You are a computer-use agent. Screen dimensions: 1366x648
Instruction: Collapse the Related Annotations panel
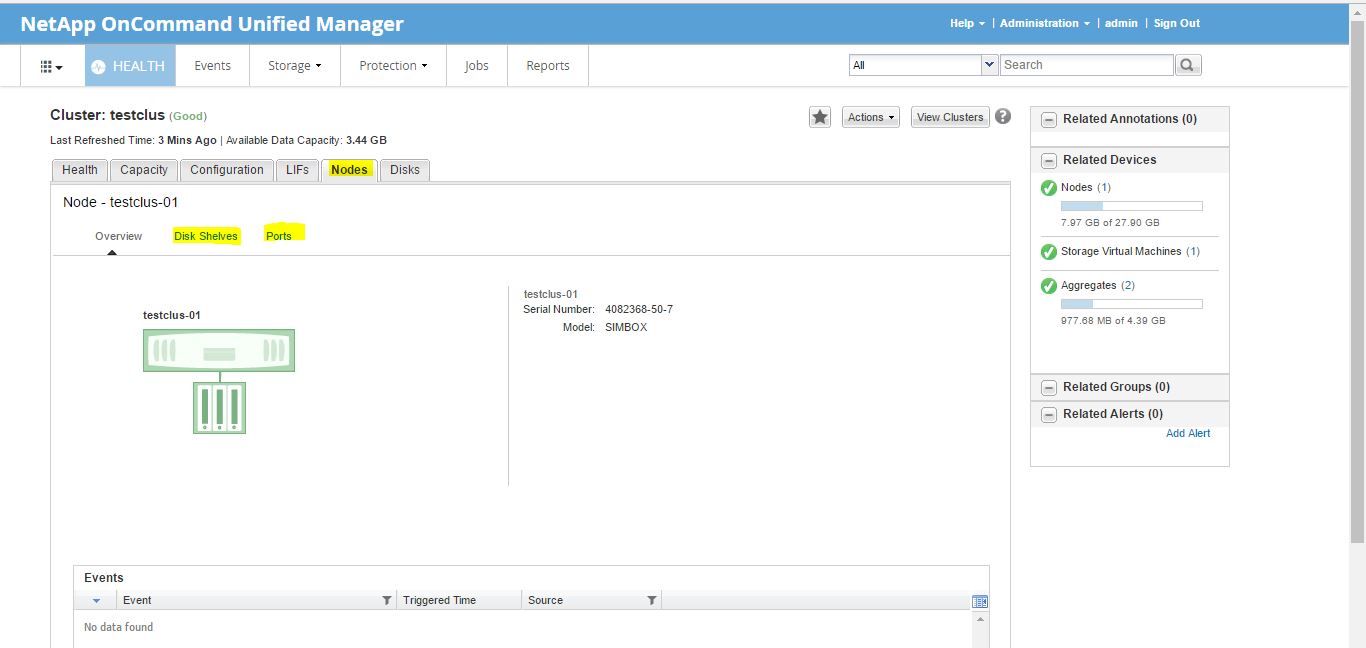(1048, 119)
